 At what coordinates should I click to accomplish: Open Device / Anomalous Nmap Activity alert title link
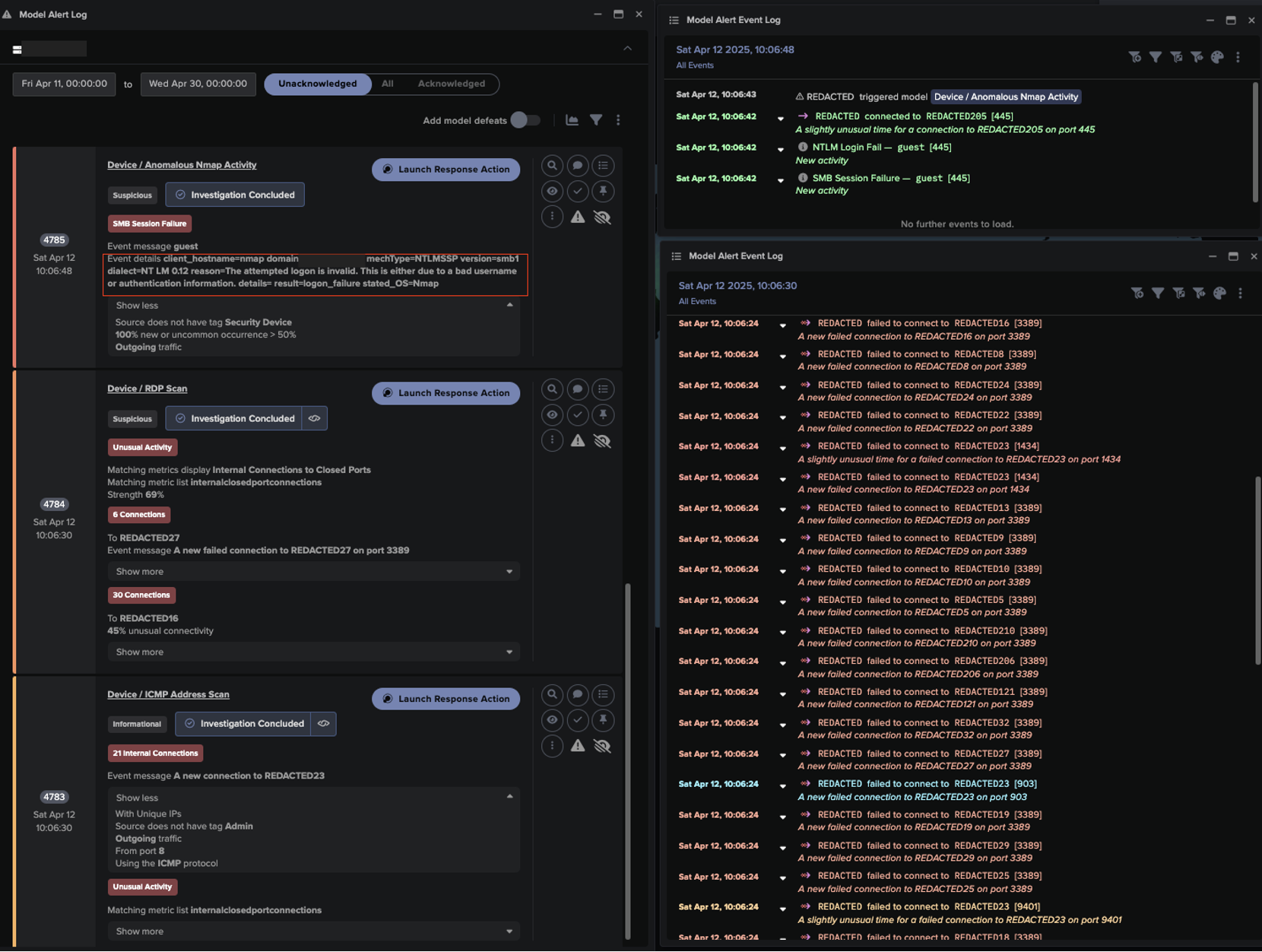click(x=182, y=165)
